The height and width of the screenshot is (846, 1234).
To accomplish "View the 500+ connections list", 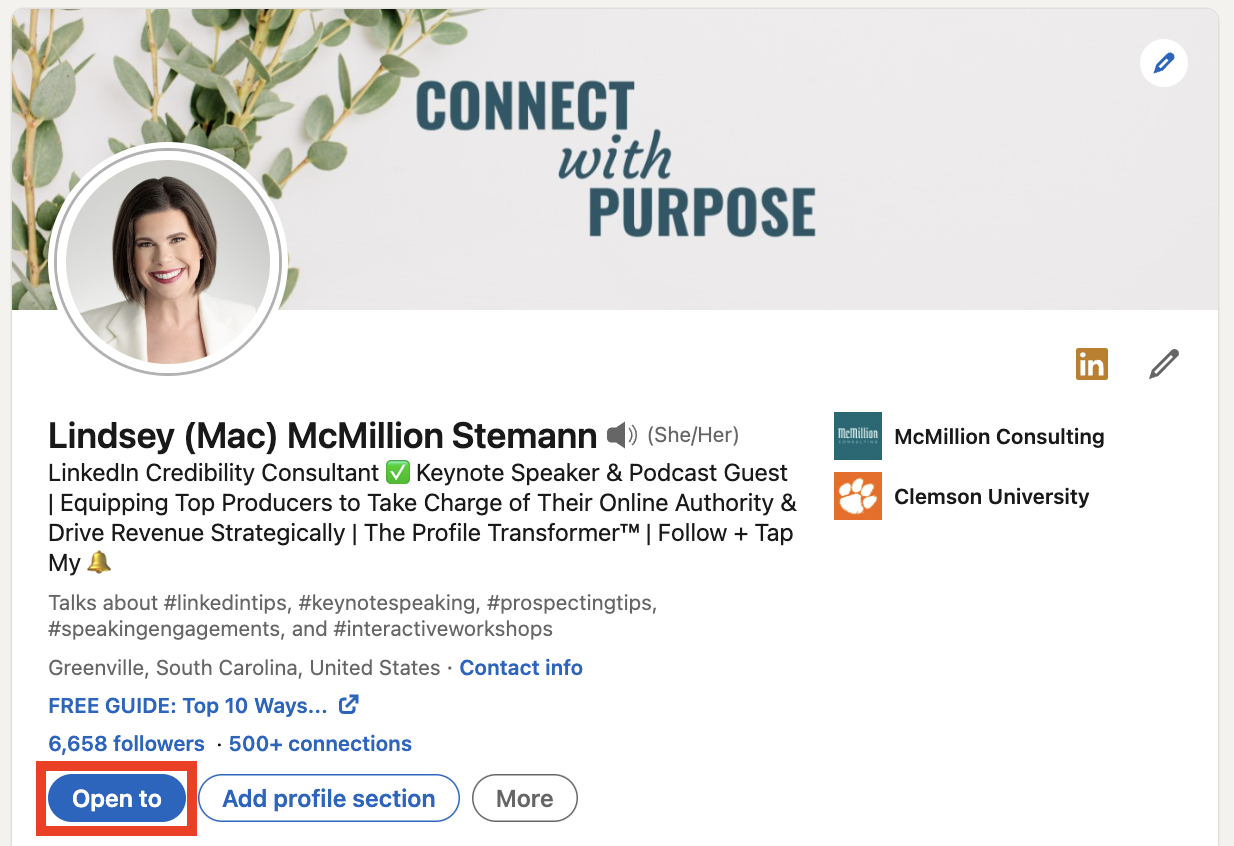I will [320, 744].
